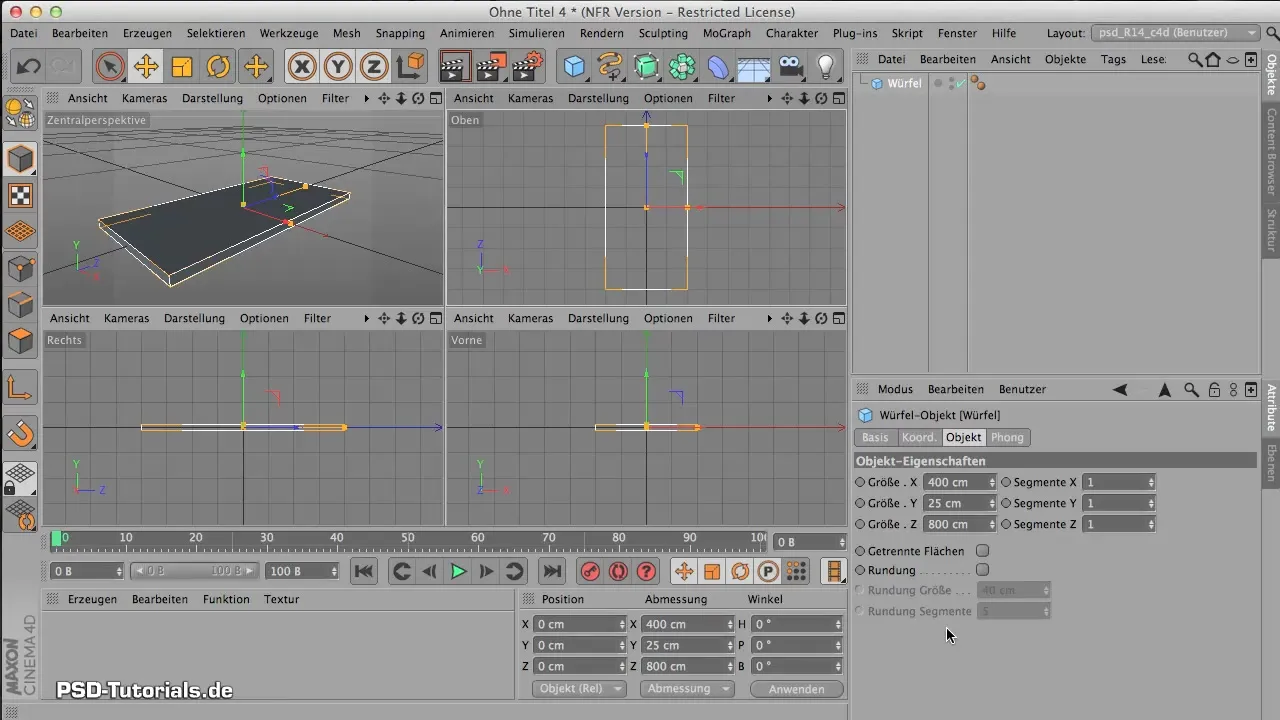Select Texture mode checkerboard icon

[x=20, y=195]
